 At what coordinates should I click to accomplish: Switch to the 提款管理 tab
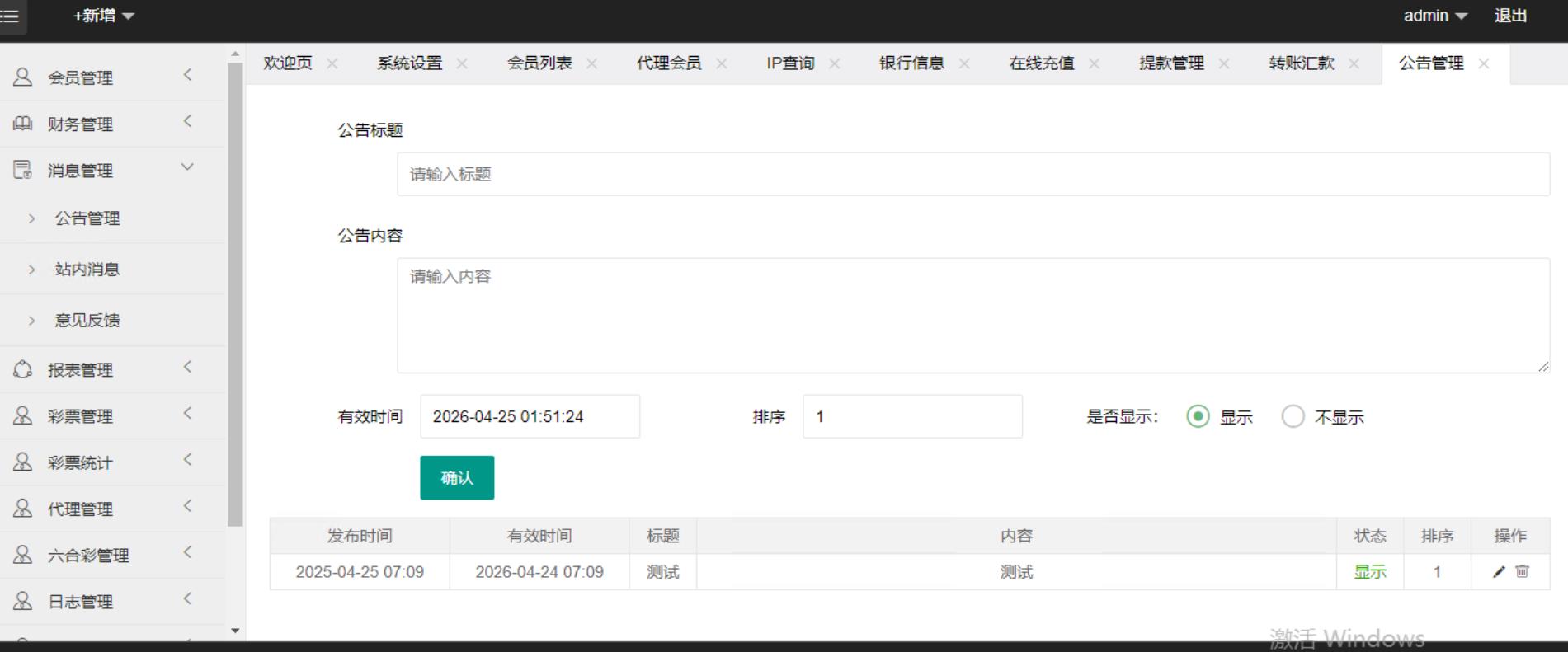[x=1170, y=63]
